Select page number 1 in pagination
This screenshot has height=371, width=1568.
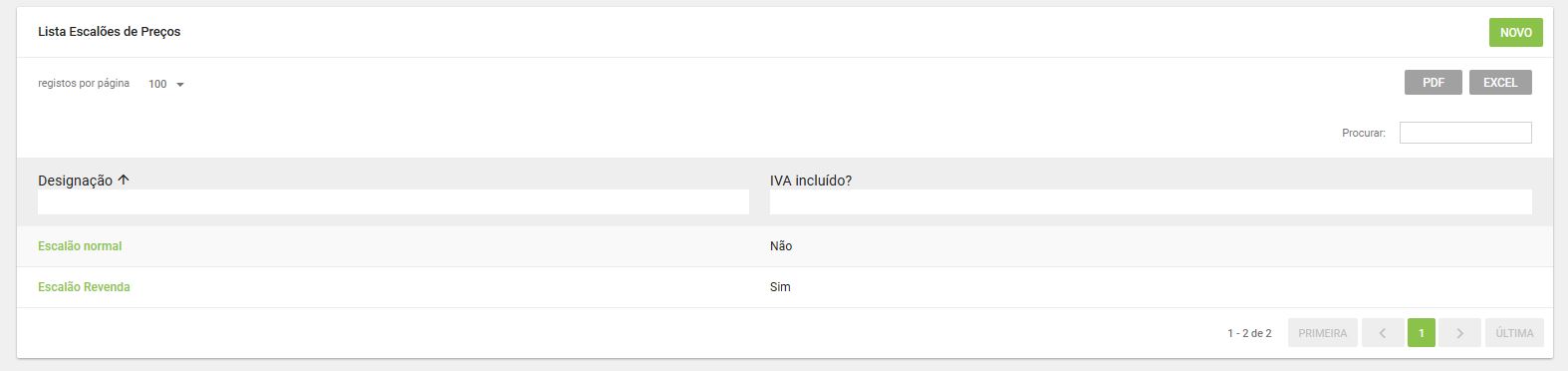1421,333
